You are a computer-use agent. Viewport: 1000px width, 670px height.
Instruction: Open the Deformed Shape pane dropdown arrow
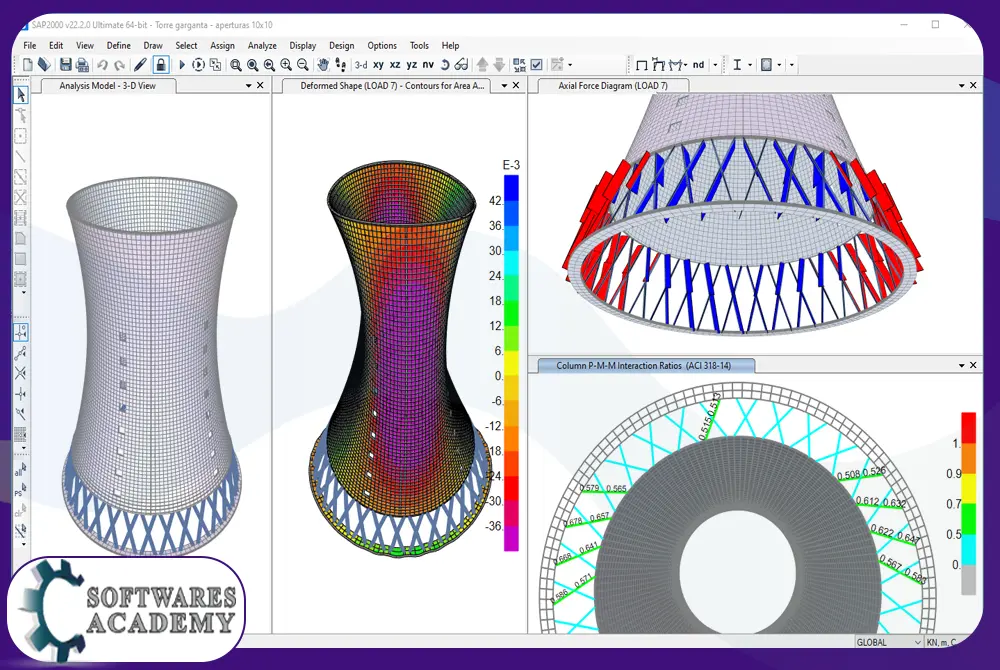coord(504,85)
